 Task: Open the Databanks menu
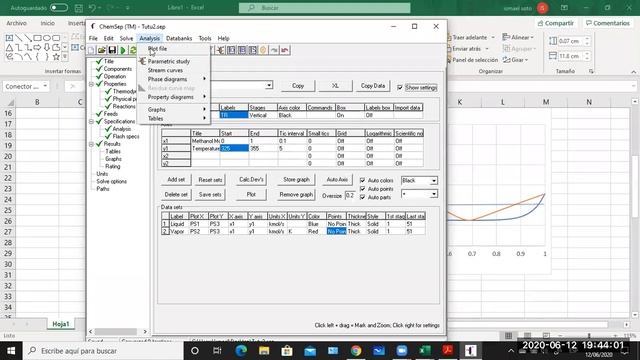point(179,38)
